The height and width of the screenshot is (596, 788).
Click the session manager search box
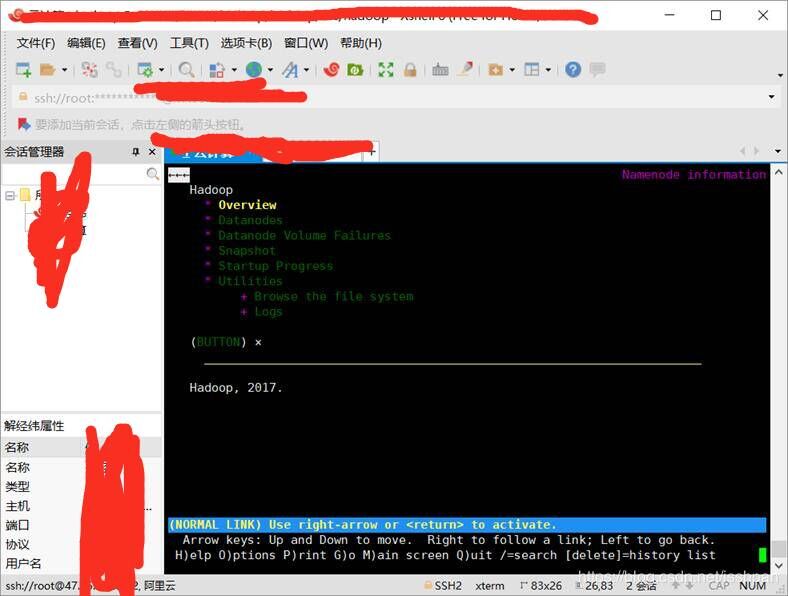(73, 174)
